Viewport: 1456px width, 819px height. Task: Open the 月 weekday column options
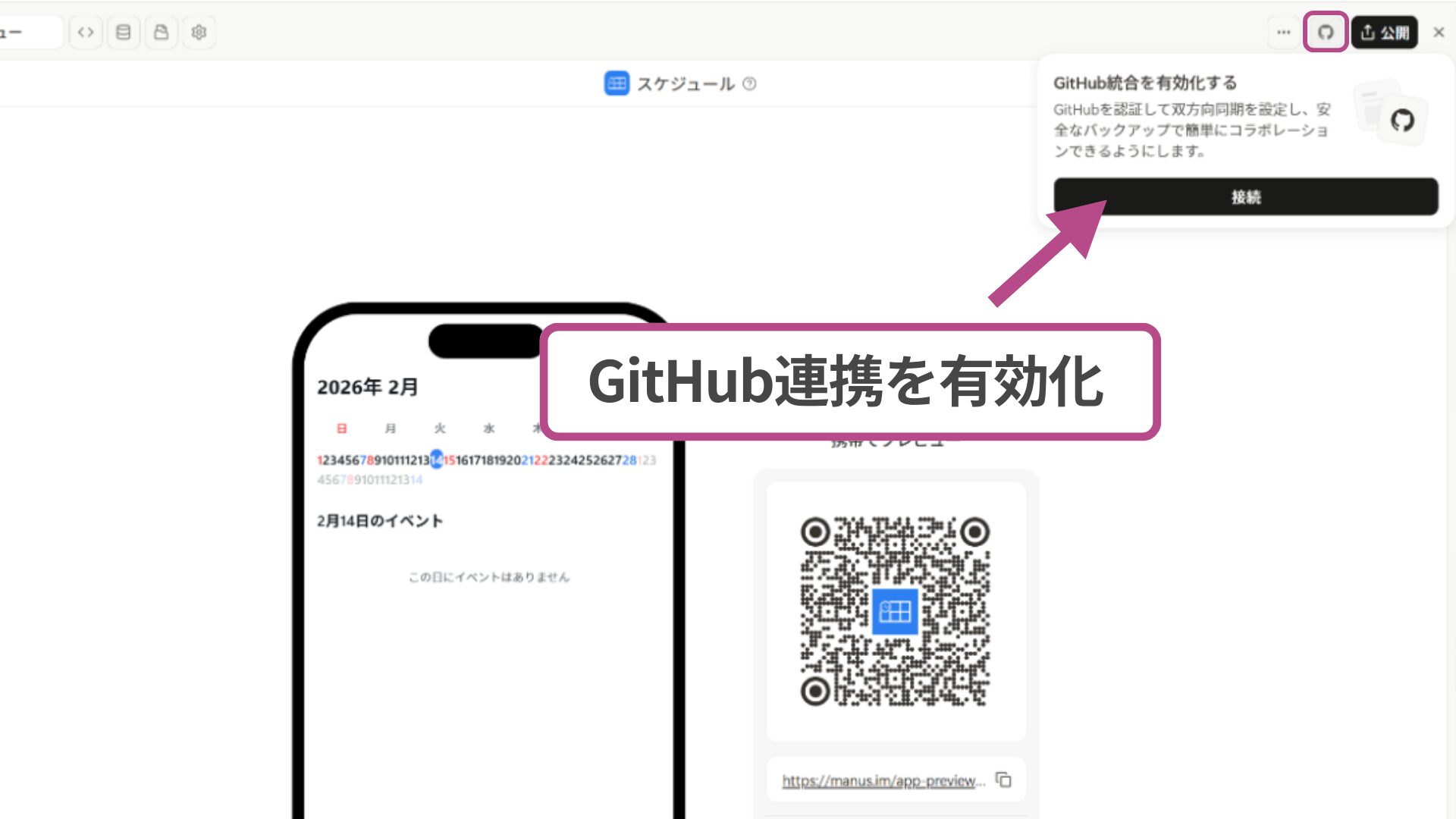pyautogui.click(x=391, y=428)
